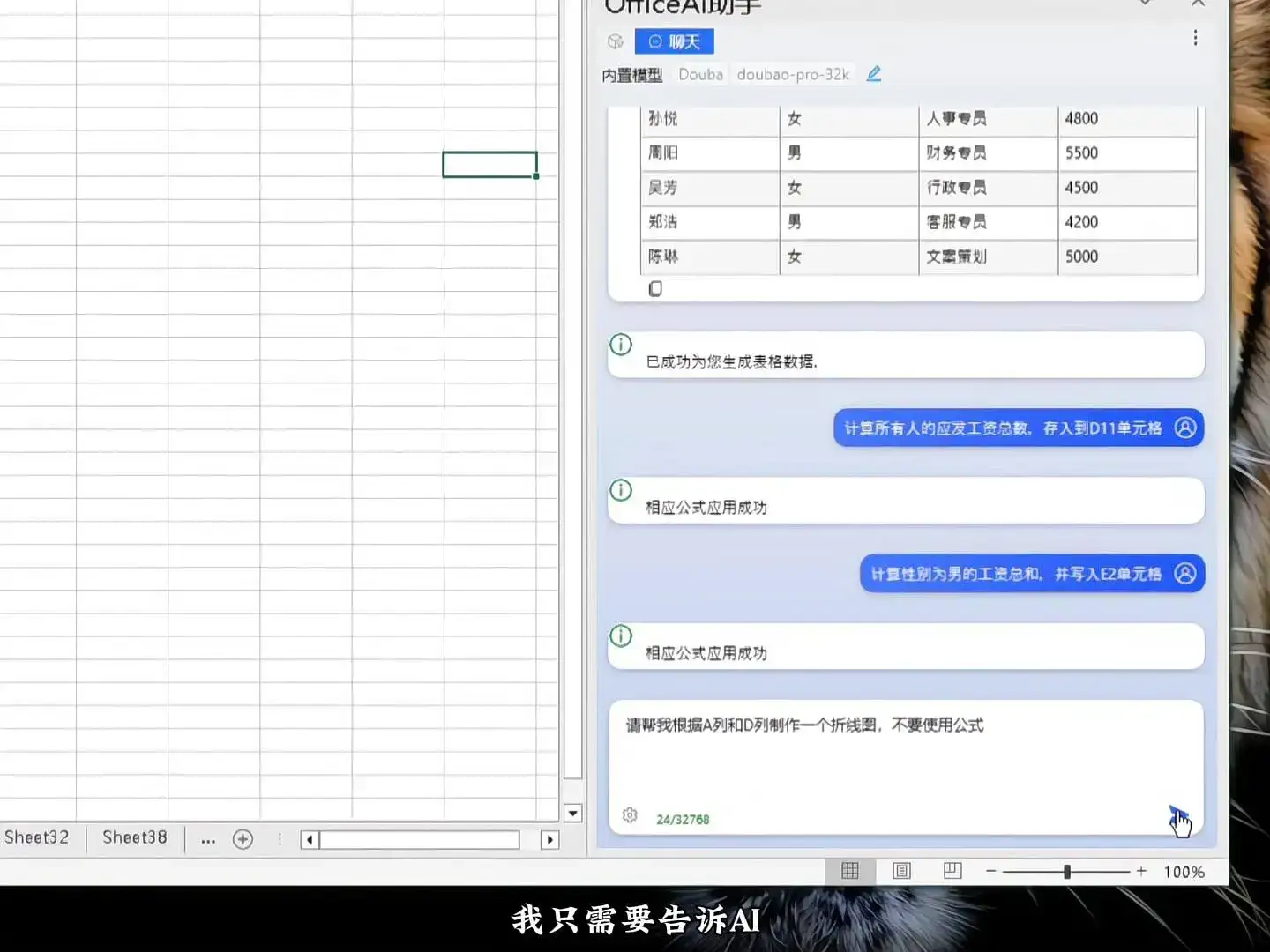Select Page Layout view icon in status bar

coord(900,871)
